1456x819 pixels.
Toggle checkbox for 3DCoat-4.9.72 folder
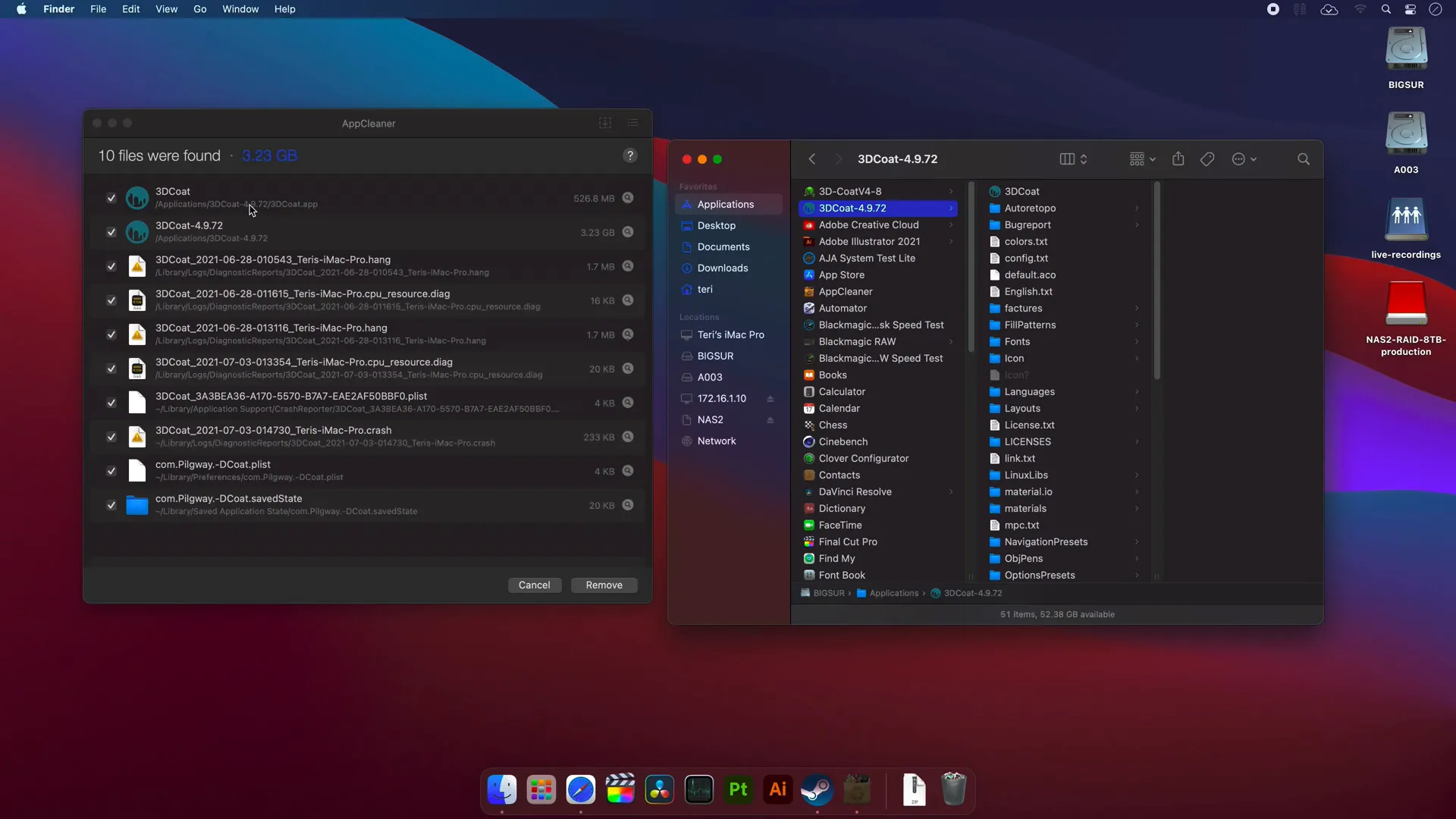tap(111, 232)
